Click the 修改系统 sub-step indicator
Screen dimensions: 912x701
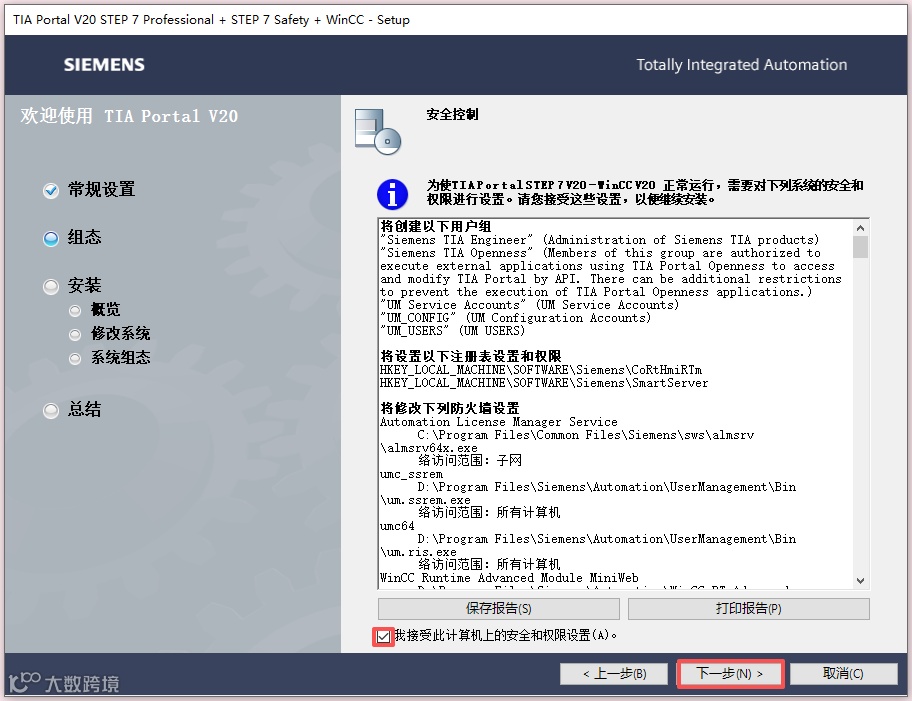tap(75, 335)
